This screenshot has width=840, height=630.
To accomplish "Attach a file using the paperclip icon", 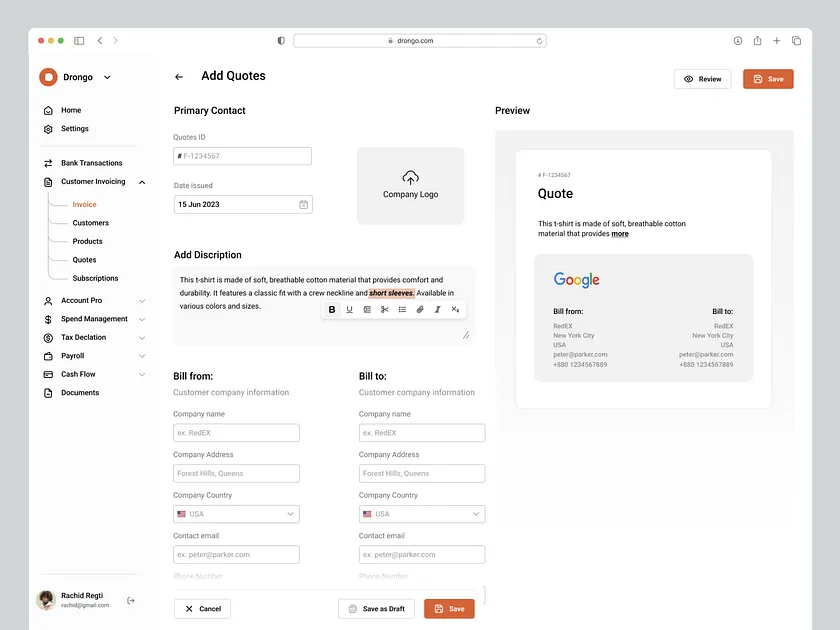I will click(420, 309).
